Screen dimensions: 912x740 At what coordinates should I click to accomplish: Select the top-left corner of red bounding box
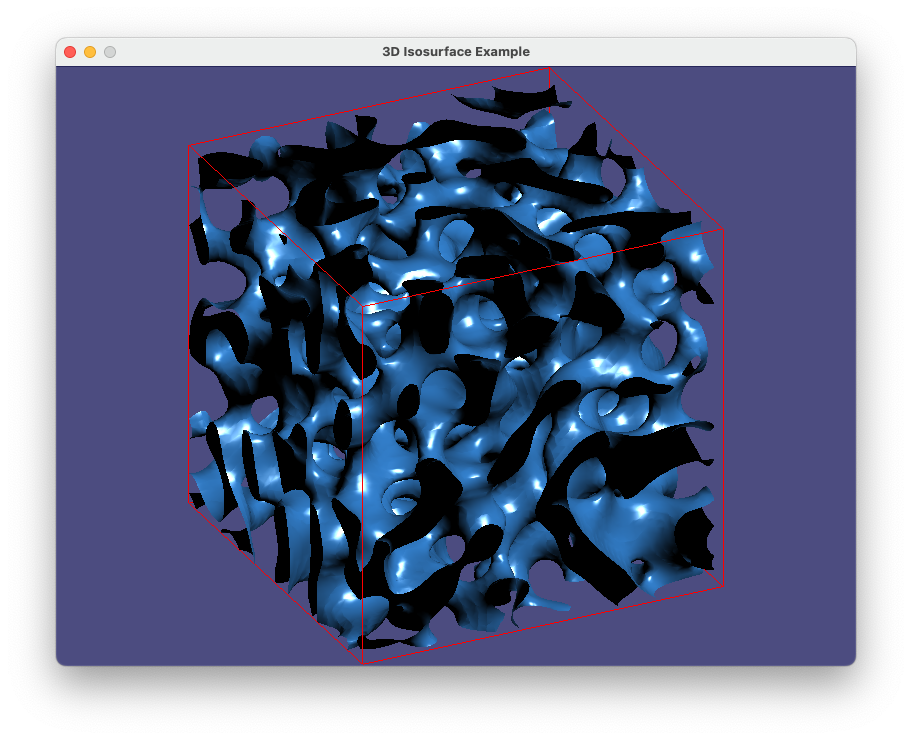189,147
